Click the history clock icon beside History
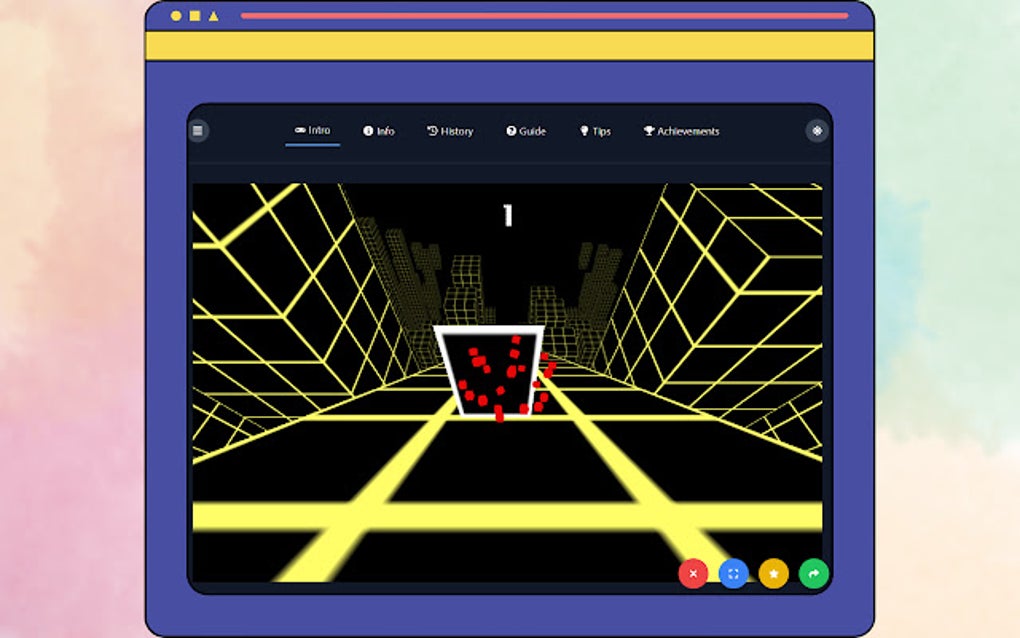 coord(434,130)
